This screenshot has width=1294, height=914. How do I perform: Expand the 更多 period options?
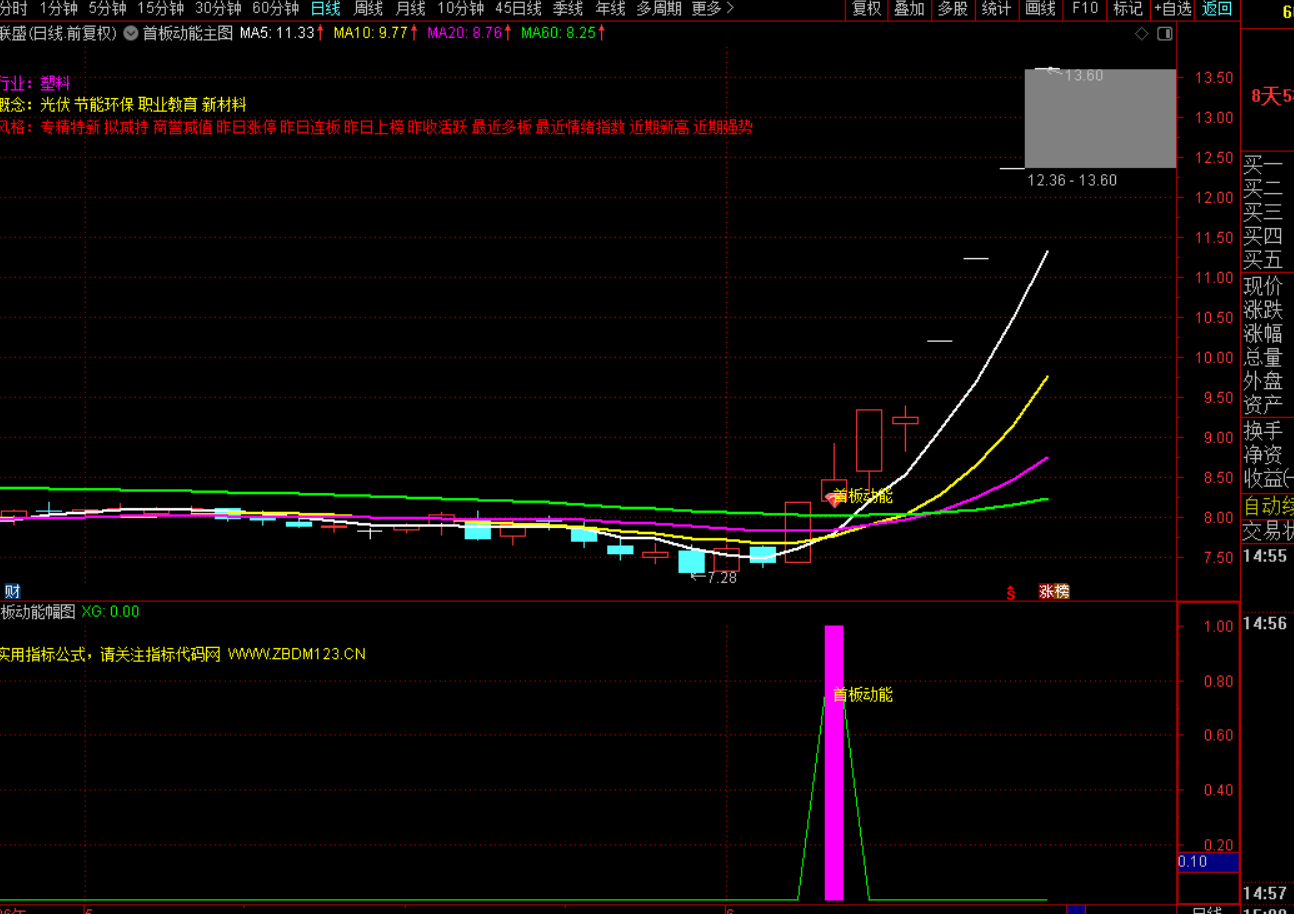[x=712, y=9]
